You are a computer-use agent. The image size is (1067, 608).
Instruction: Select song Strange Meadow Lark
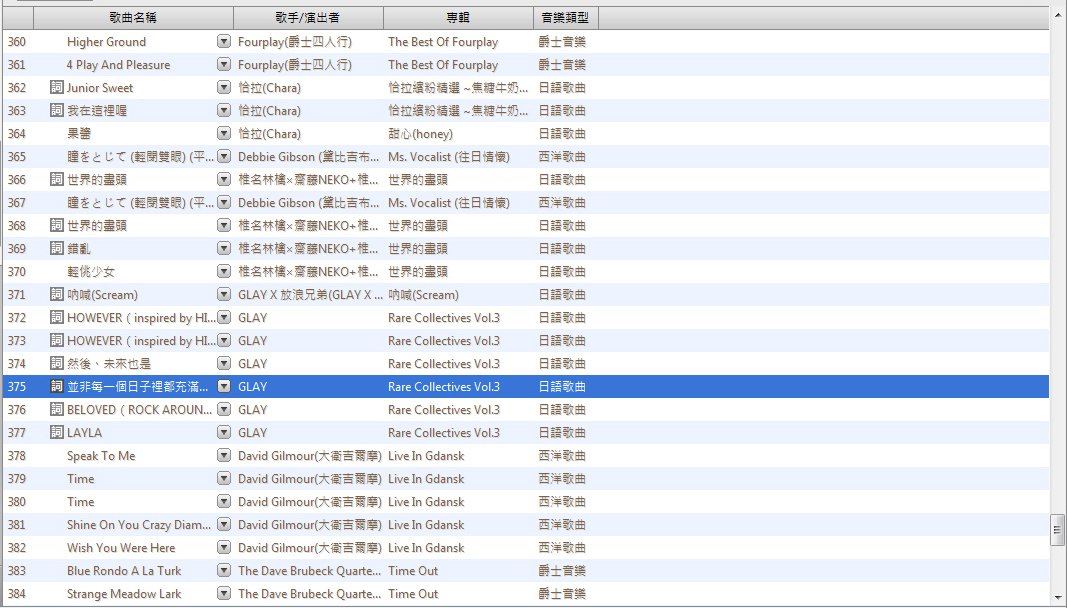pos(124,594)
